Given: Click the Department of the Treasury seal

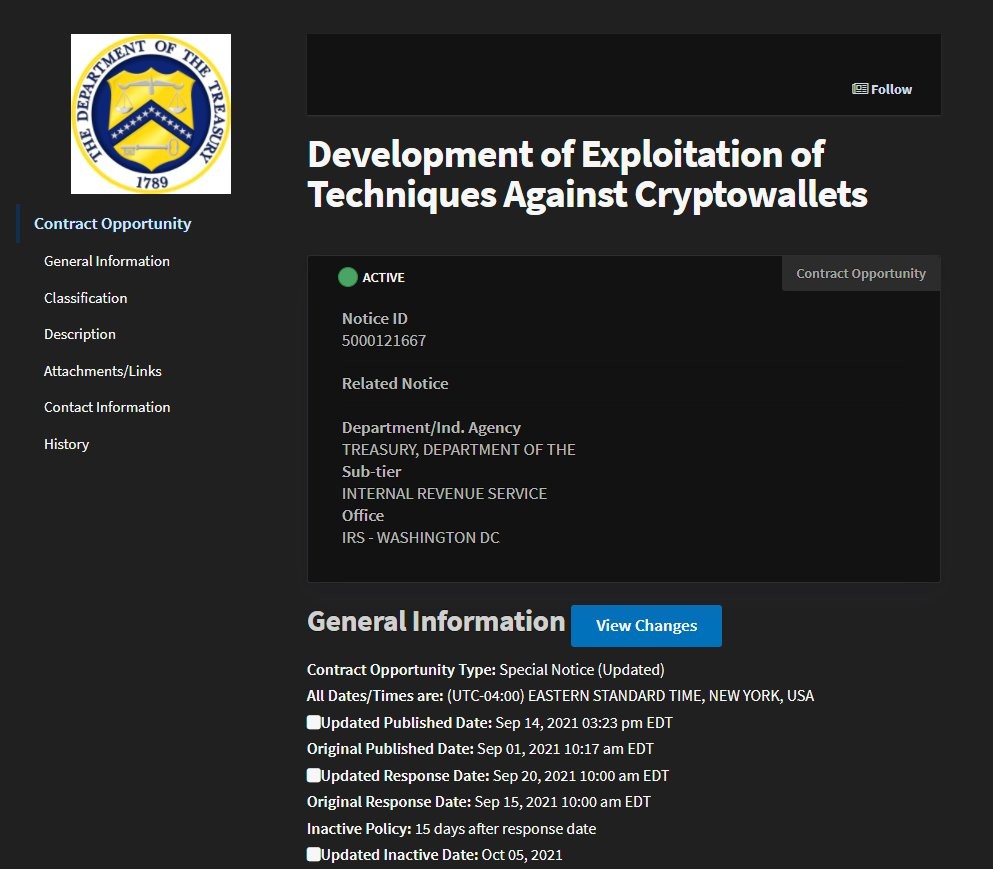Looking at the screenshot, I should 151,114.
